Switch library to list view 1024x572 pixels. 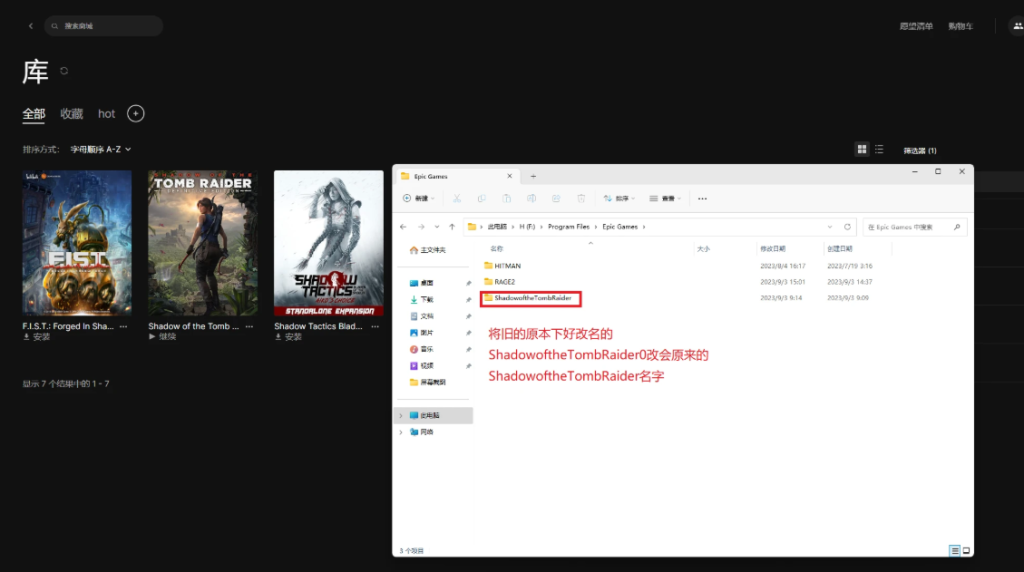click(879, 150)
